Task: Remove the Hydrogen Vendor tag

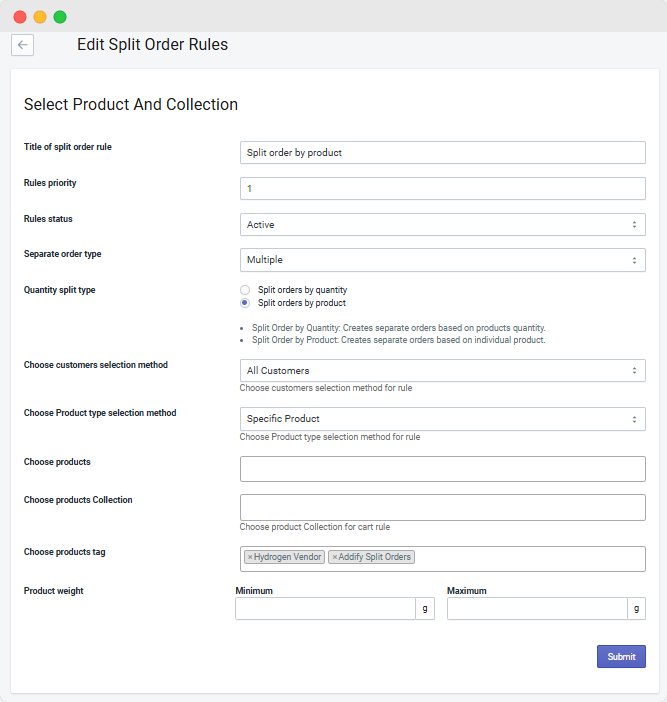Action: click(250, 557)
